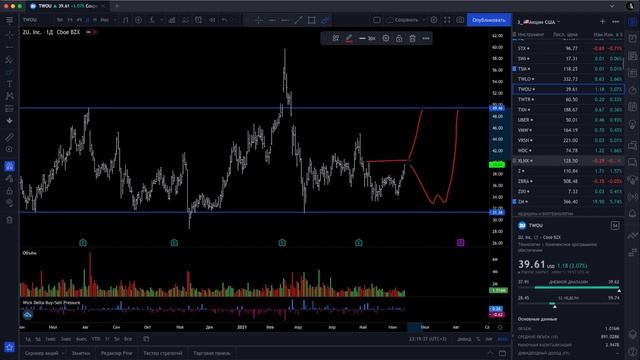Image resolution: width=640 pixels, height=360 pixels.
Task: Toggle hide all drawings
Action: point(9,203)
